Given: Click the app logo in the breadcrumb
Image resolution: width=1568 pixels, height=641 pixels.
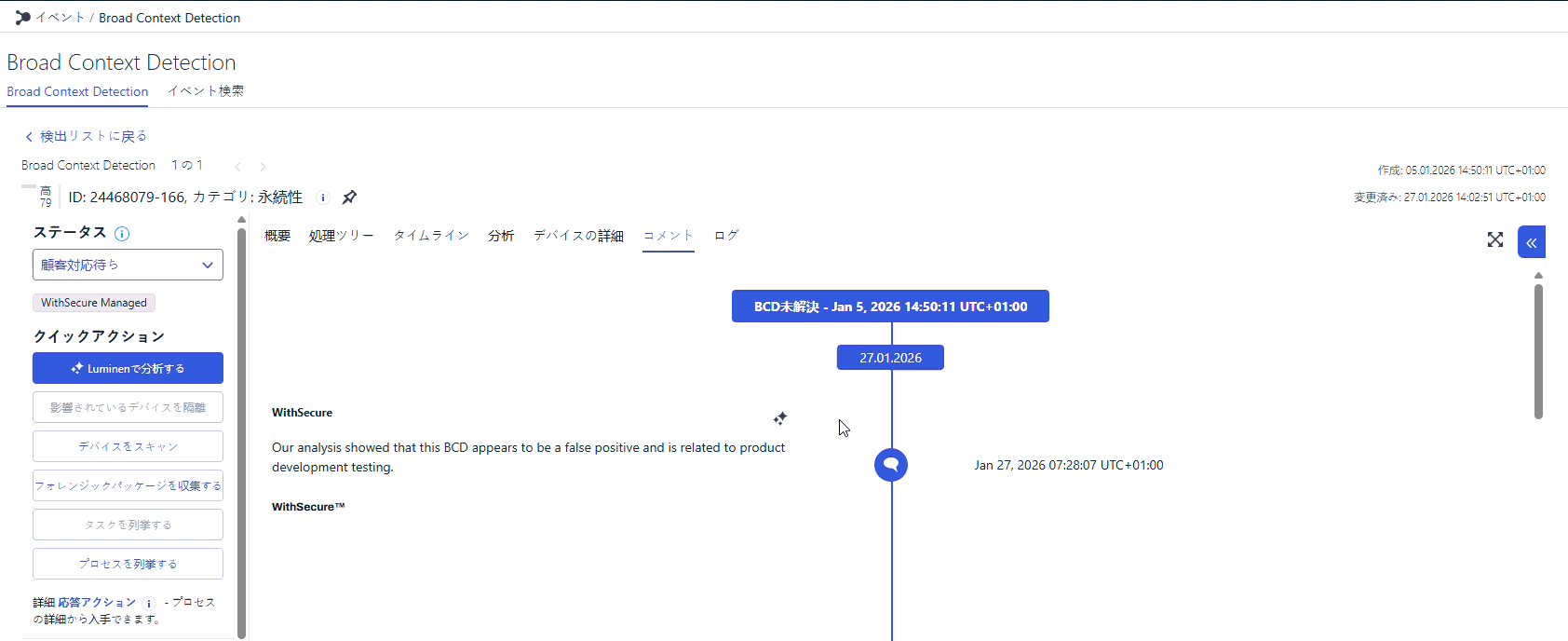Looking at the screenshot, I should tap(22, 18).
